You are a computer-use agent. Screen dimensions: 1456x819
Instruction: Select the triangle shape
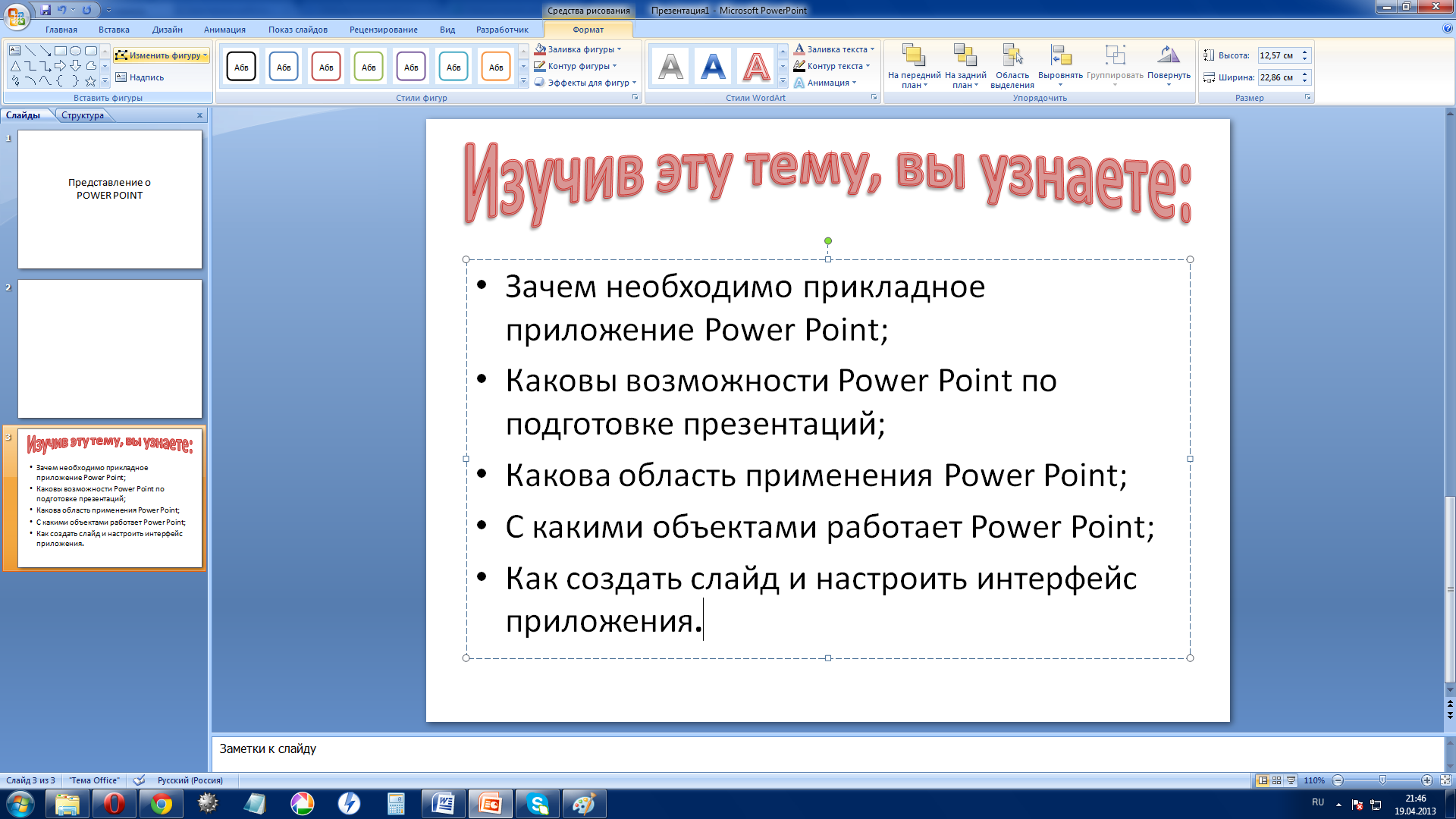click(15, 66)
